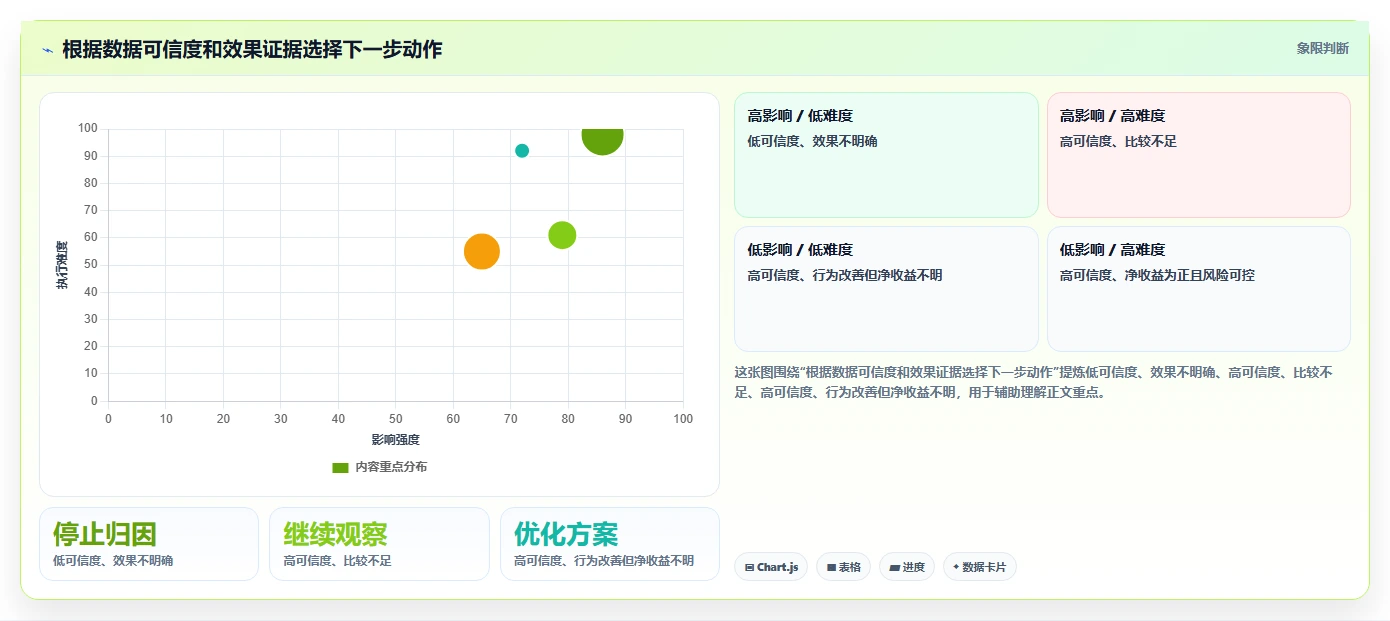
Task: Click the 进度 tag chip
Action: pos(907,567)
